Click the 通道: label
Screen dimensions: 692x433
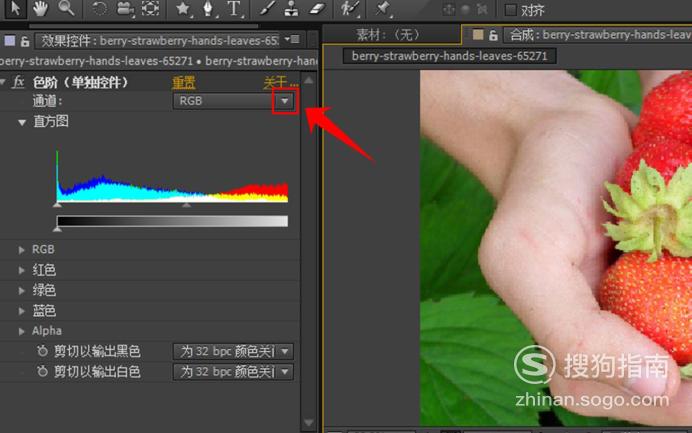tap(48, 101)
